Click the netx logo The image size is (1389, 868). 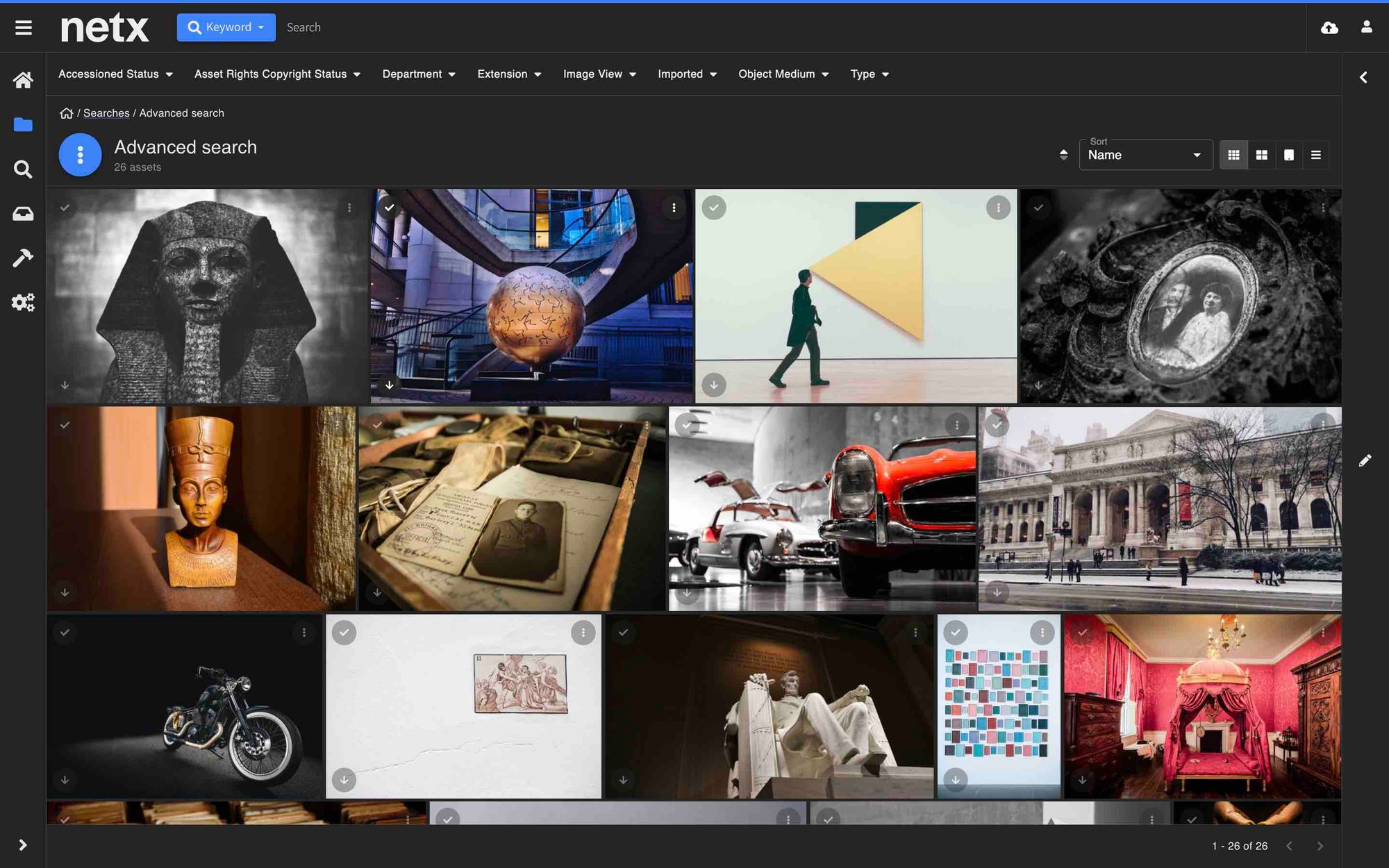105,28
